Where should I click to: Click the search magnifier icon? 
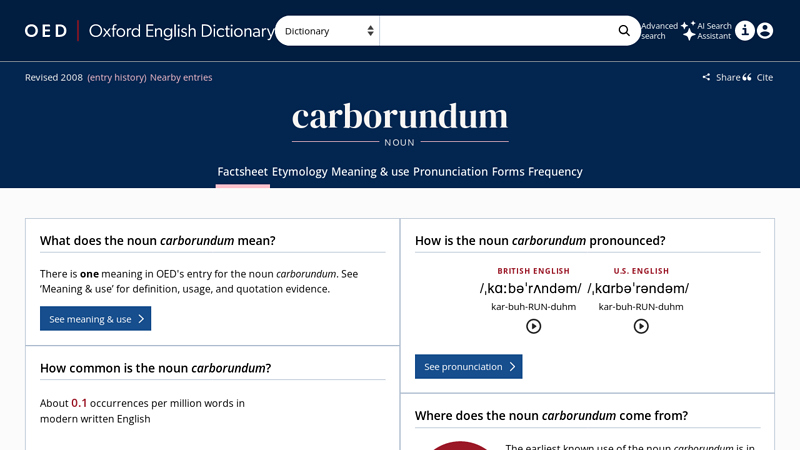coord(624,31)
